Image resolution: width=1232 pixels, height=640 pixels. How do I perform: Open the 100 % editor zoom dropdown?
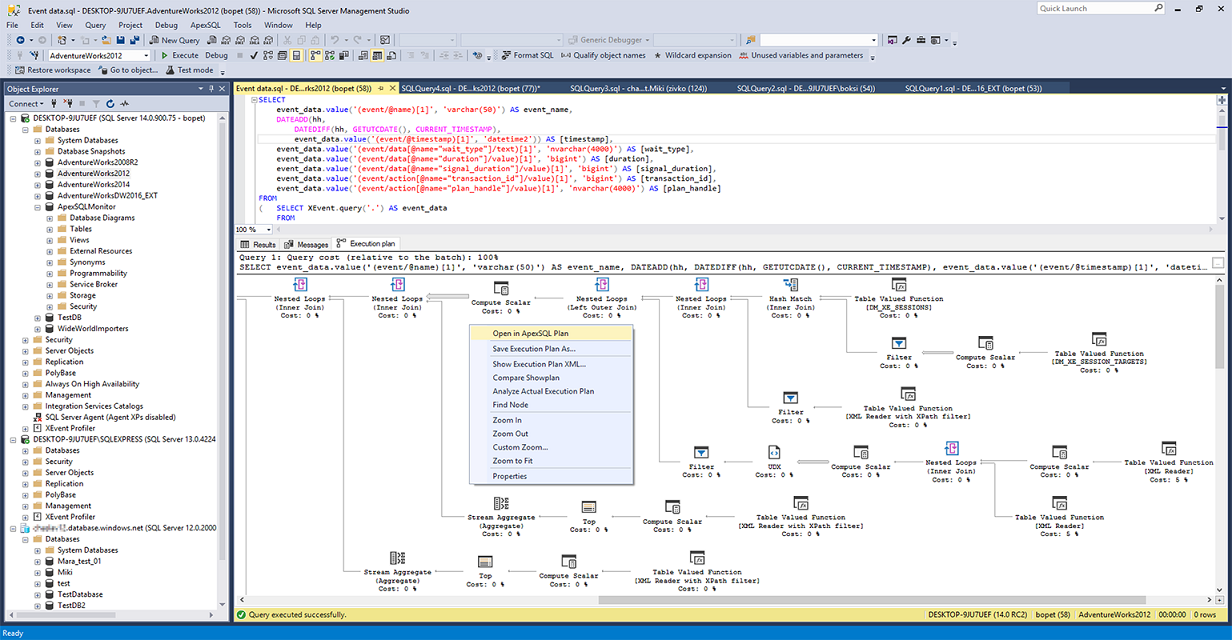268,229
